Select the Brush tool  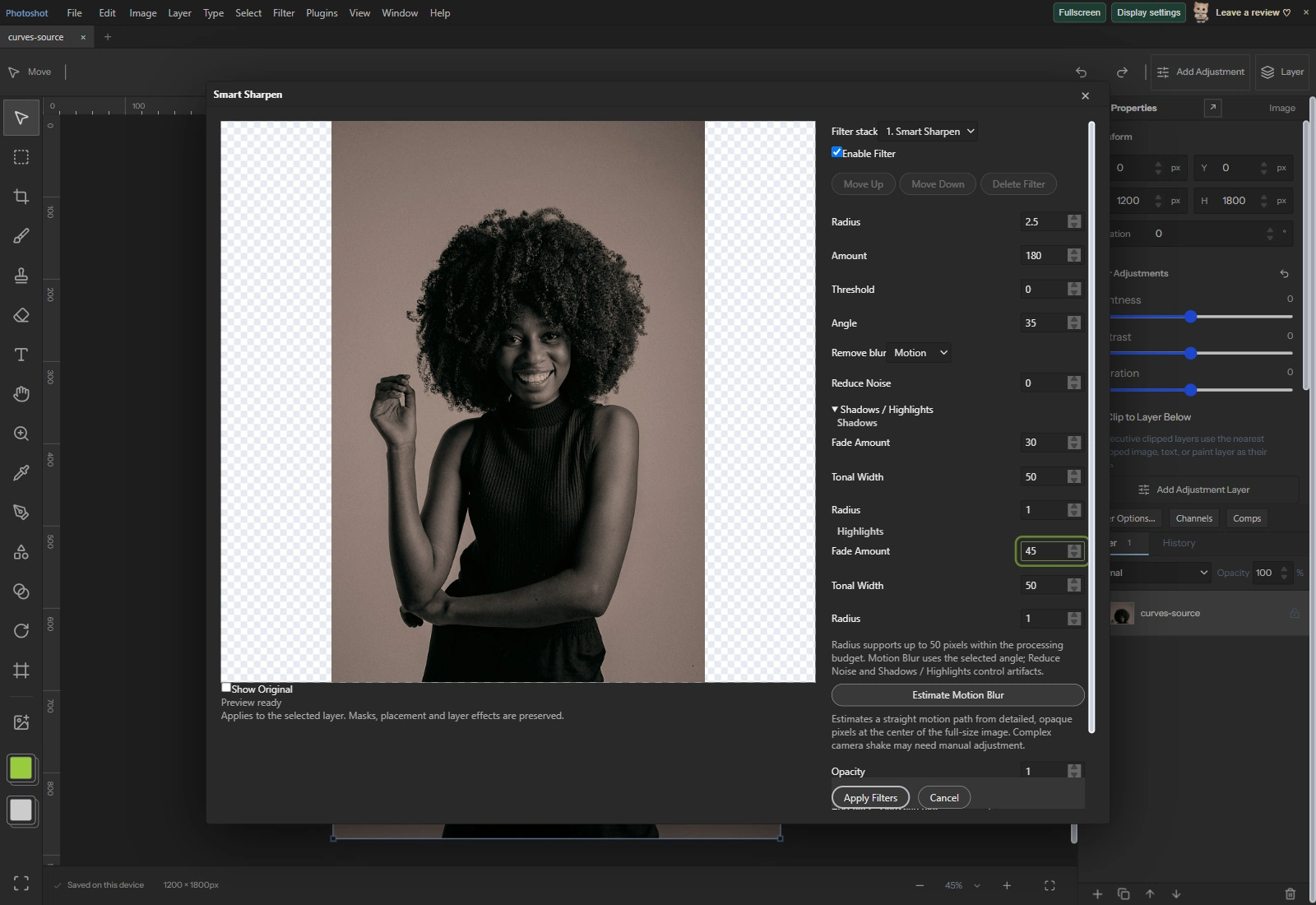click(x=21, y=236)
